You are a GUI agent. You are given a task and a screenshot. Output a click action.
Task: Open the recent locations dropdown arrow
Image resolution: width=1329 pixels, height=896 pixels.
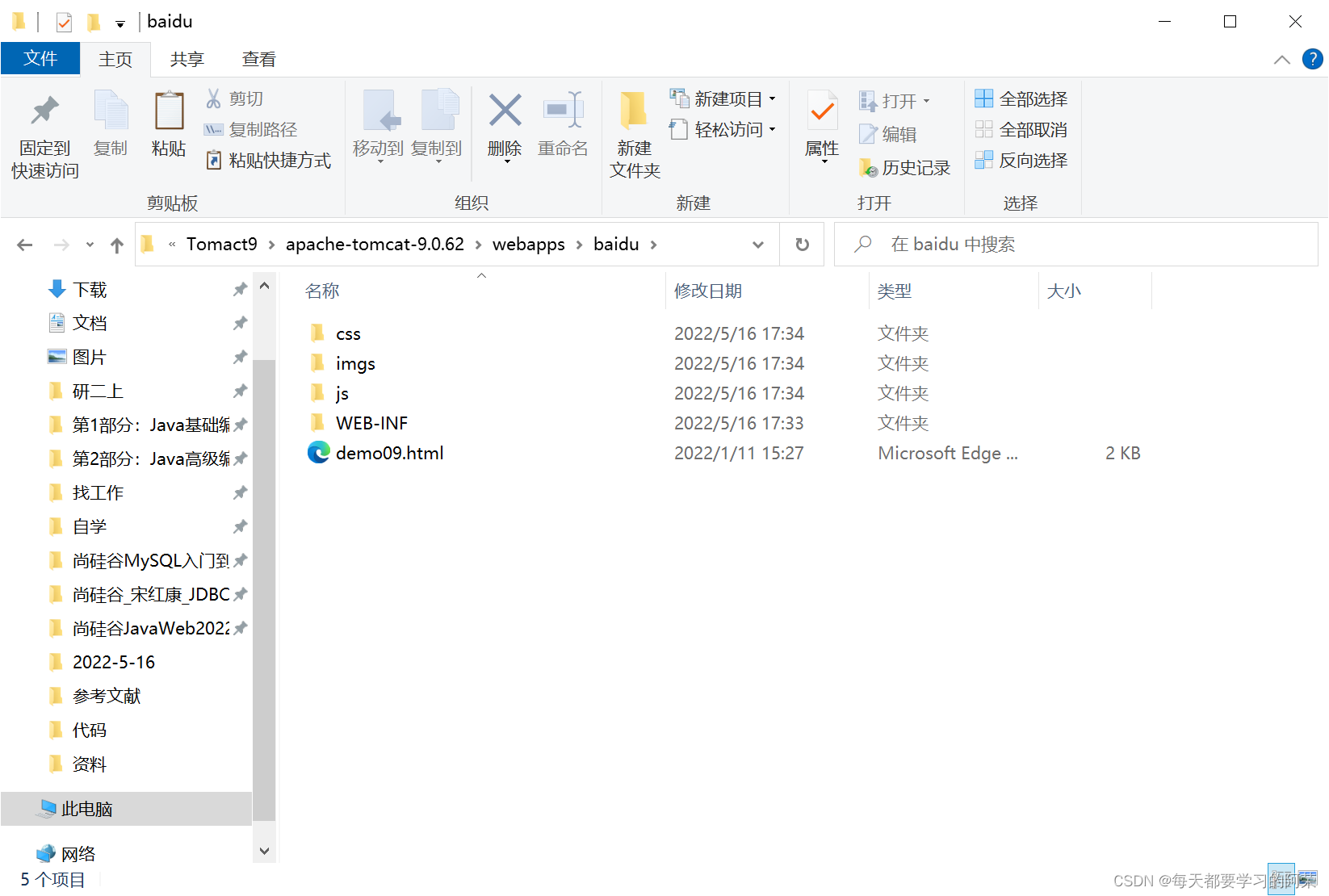tap(90, 245)
